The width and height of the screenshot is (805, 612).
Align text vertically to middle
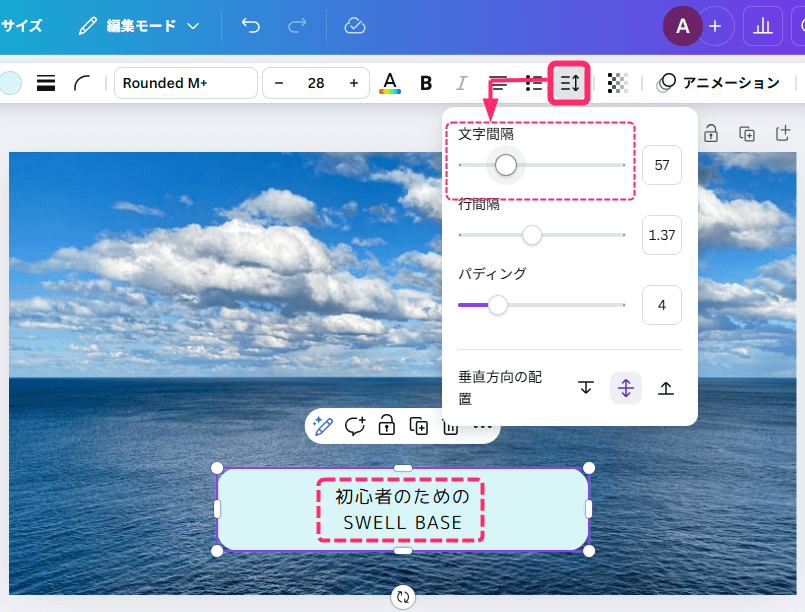pos(626,388)
